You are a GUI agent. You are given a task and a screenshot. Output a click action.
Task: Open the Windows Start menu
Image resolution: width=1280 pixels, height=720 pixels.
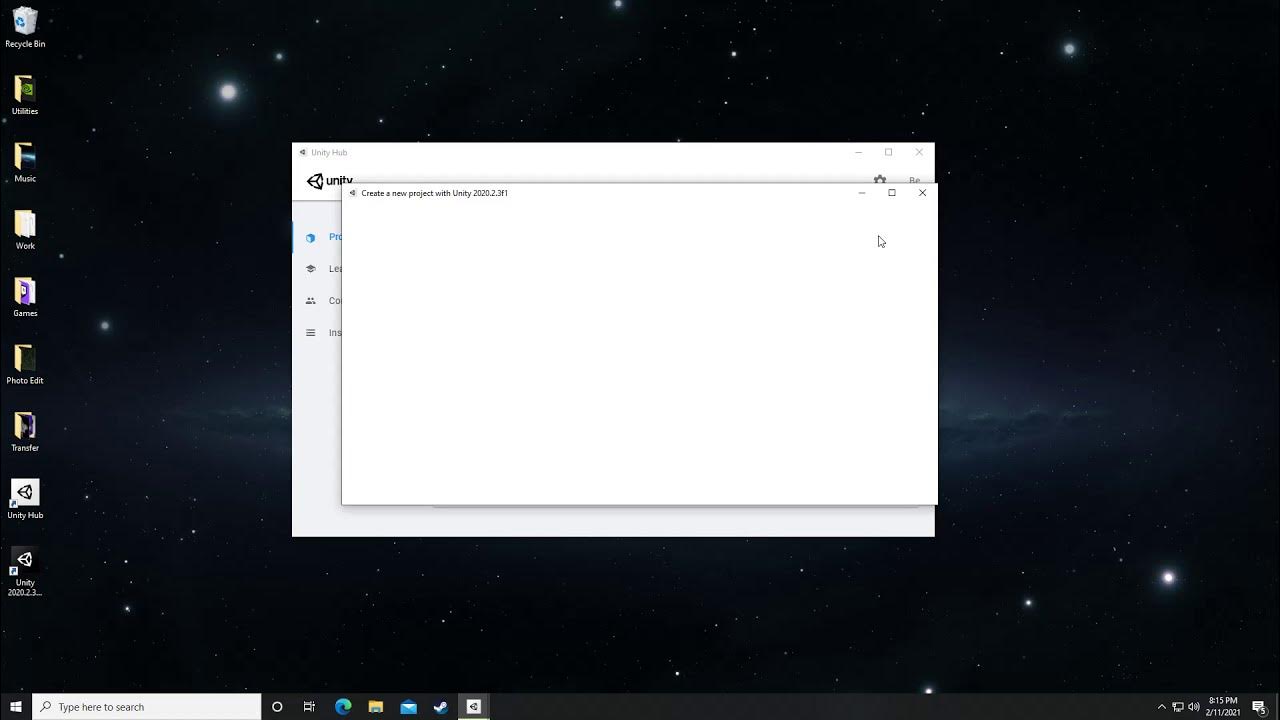pos(16,707)
